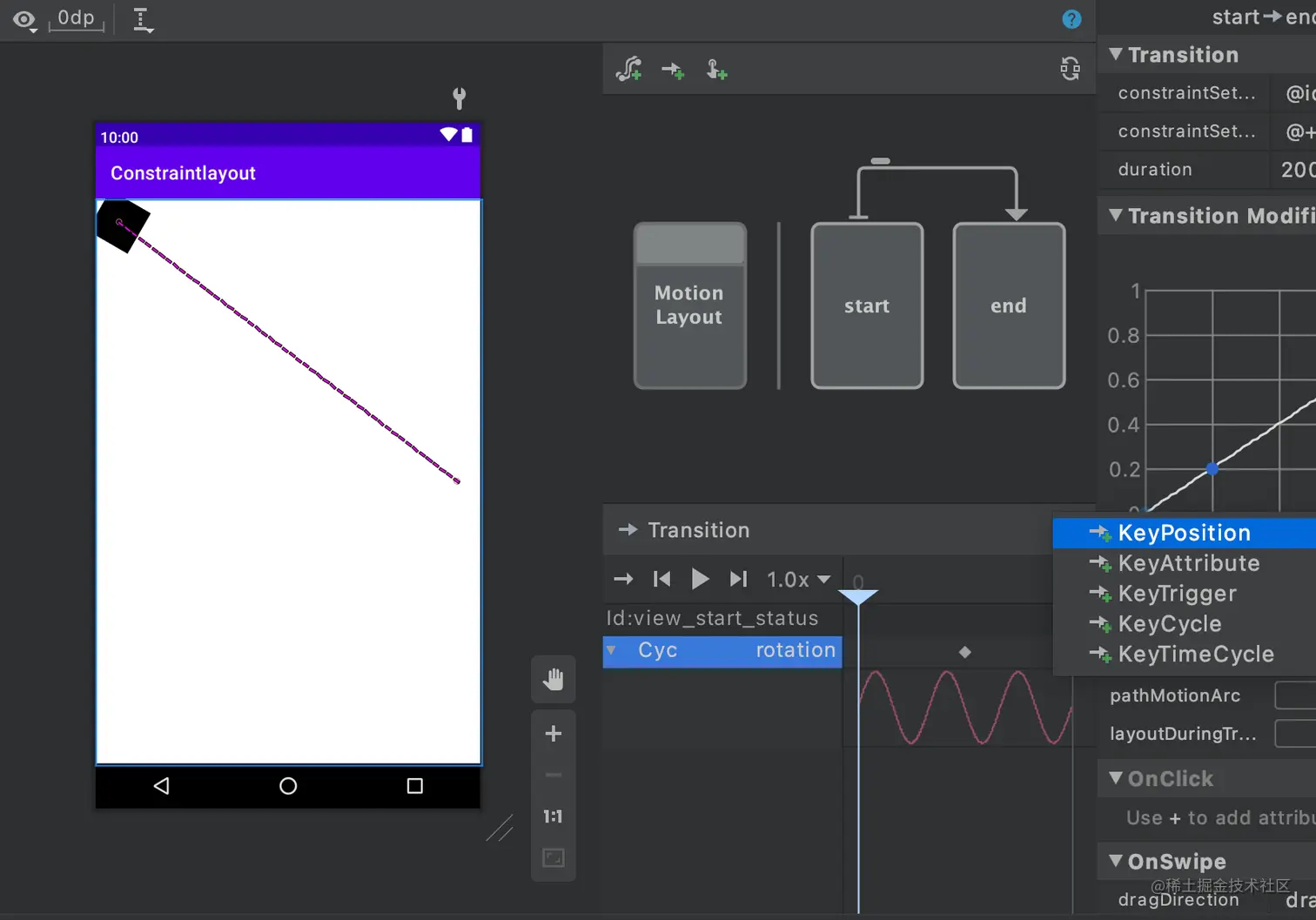Select the start constraint set

point(867,306)
